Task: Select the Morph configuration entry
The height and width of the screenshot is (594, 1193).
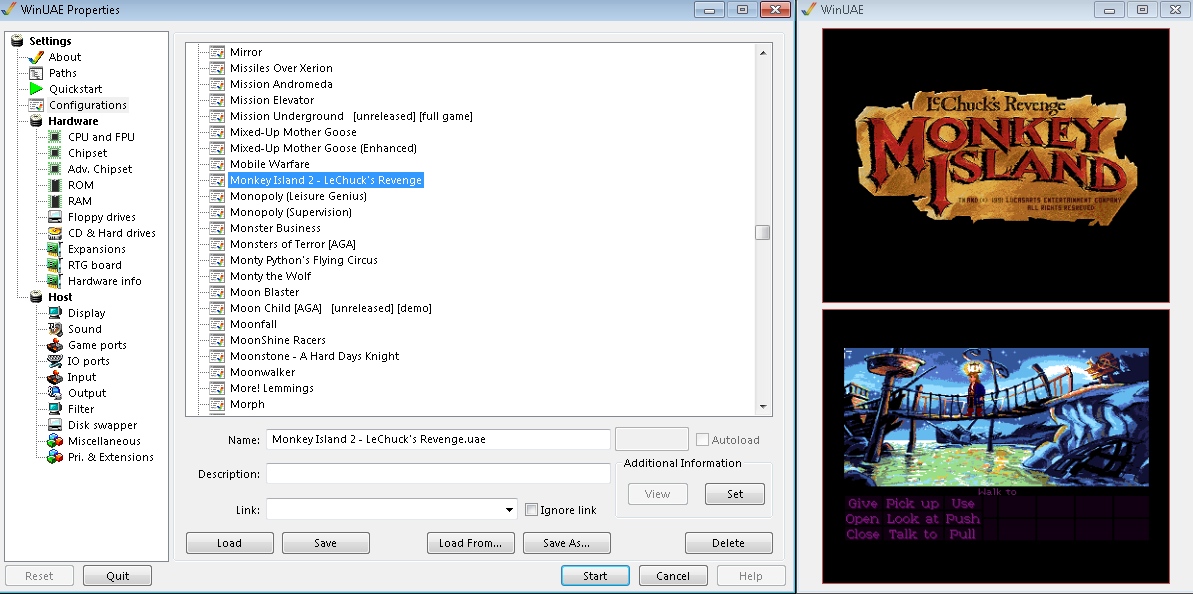Action: (247, 404)
